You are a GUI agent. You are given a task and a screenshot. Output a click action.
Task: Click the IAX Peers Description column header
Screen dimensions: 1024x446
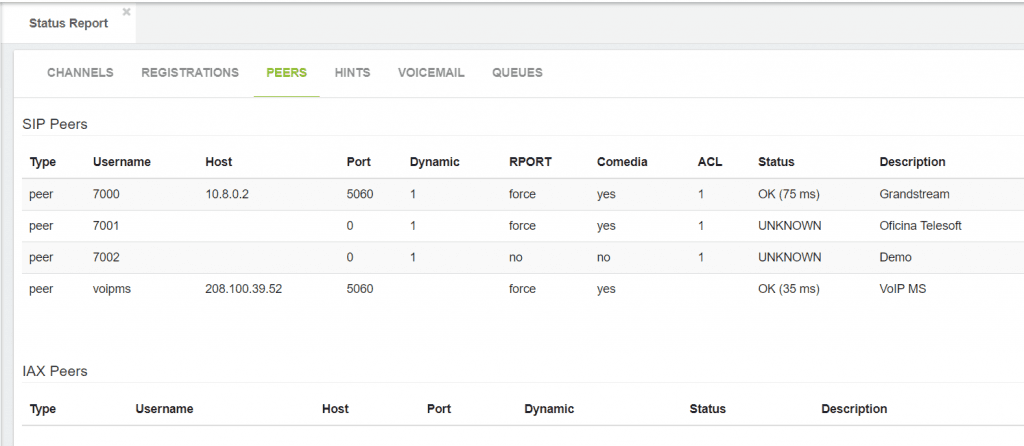854,409
